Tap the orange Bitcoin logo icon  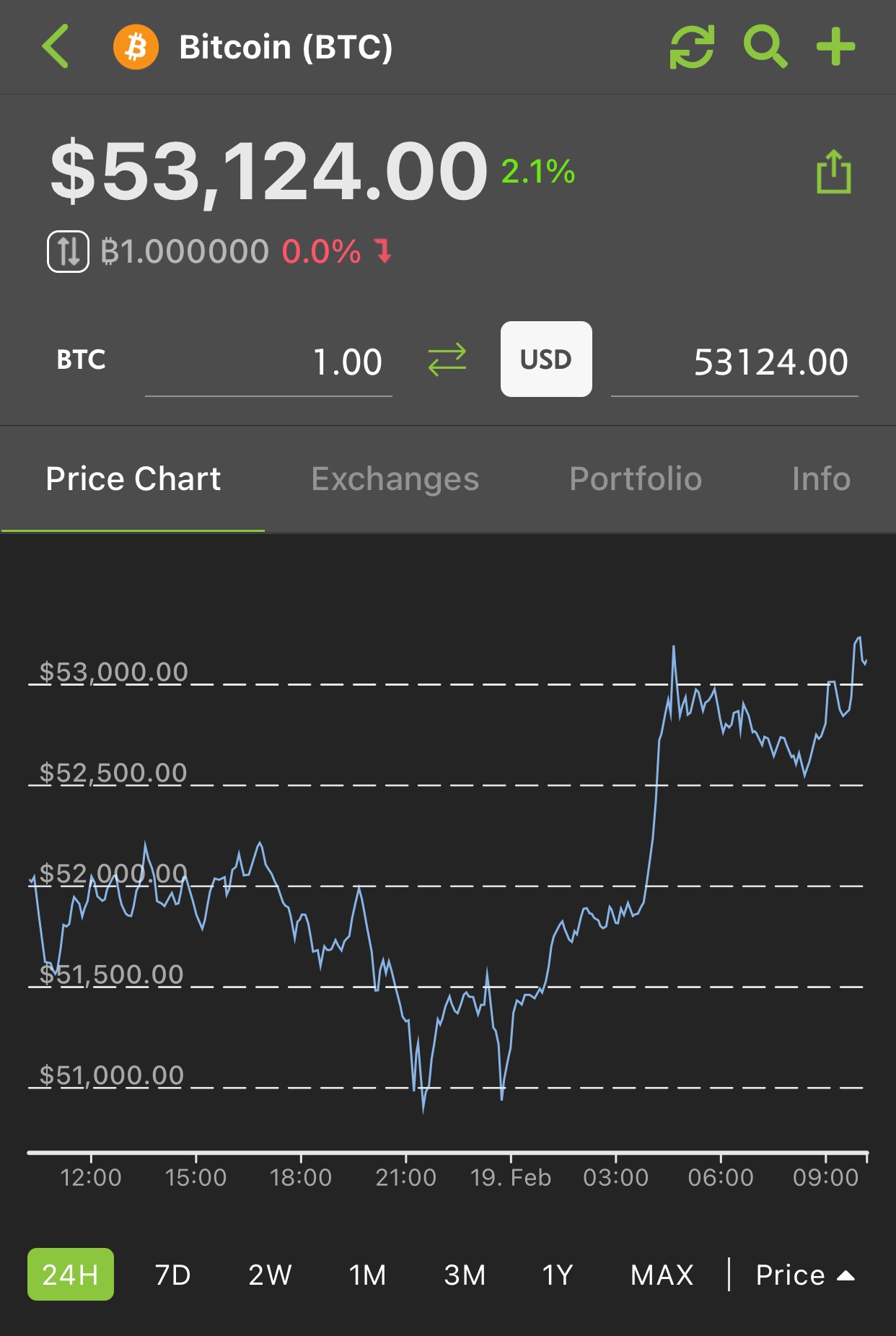(136, 47)
